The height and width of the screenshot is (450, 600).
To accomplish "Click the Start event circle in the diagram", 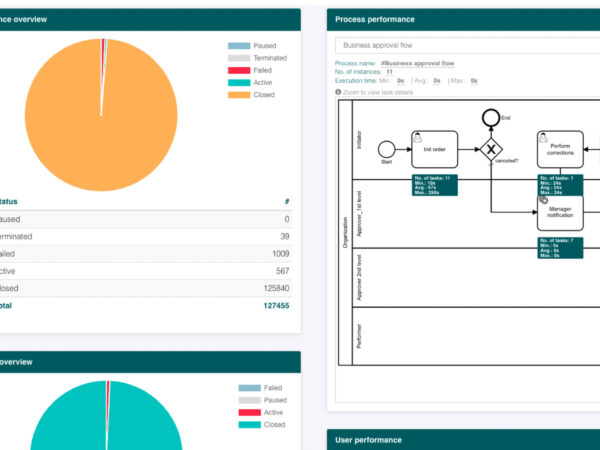I will [386, 149].
